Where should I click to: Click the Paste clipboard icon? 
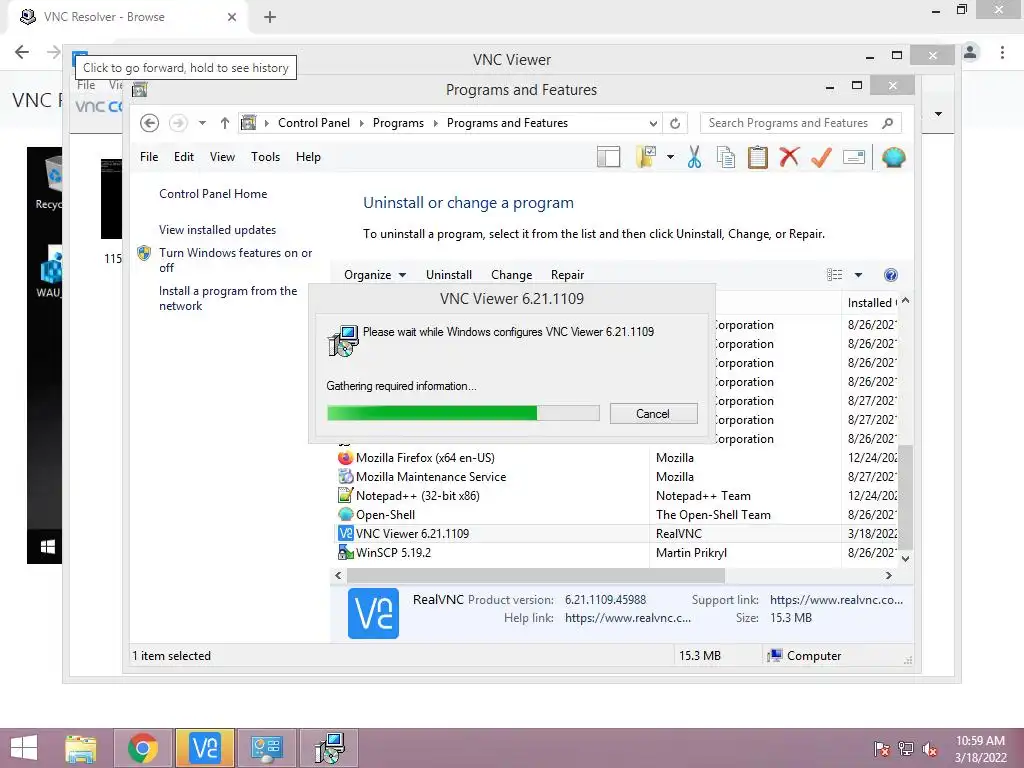click(x=758, y=157)
